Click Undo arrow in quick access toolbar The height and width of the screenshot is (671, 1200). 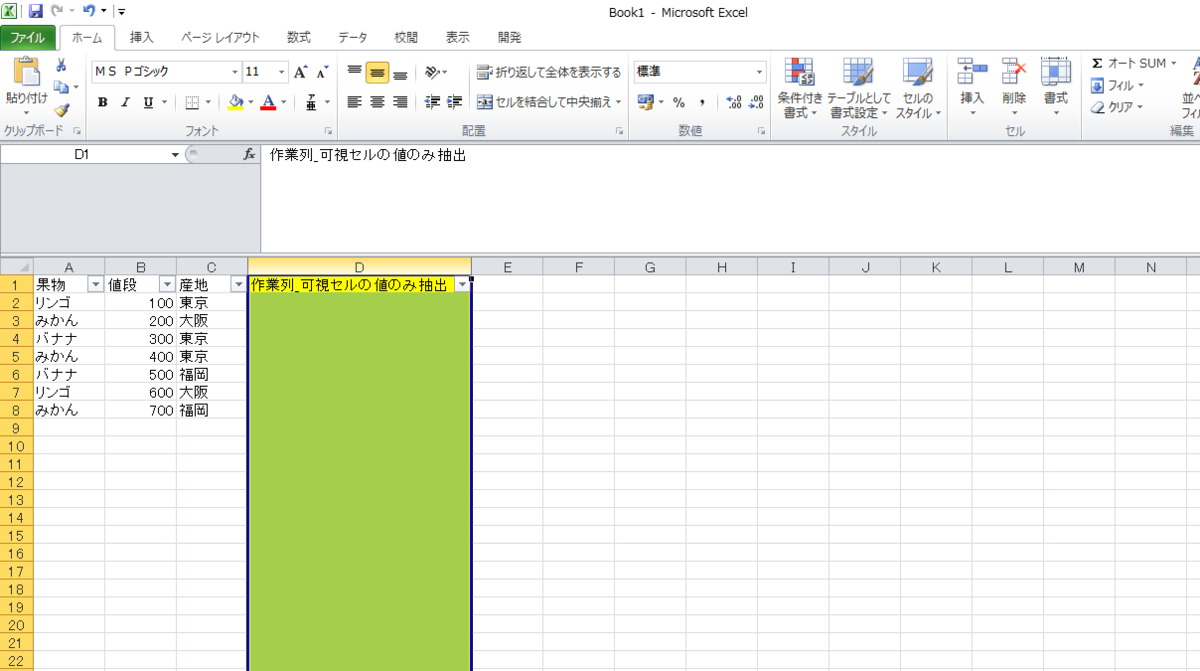tap(88, 12)
